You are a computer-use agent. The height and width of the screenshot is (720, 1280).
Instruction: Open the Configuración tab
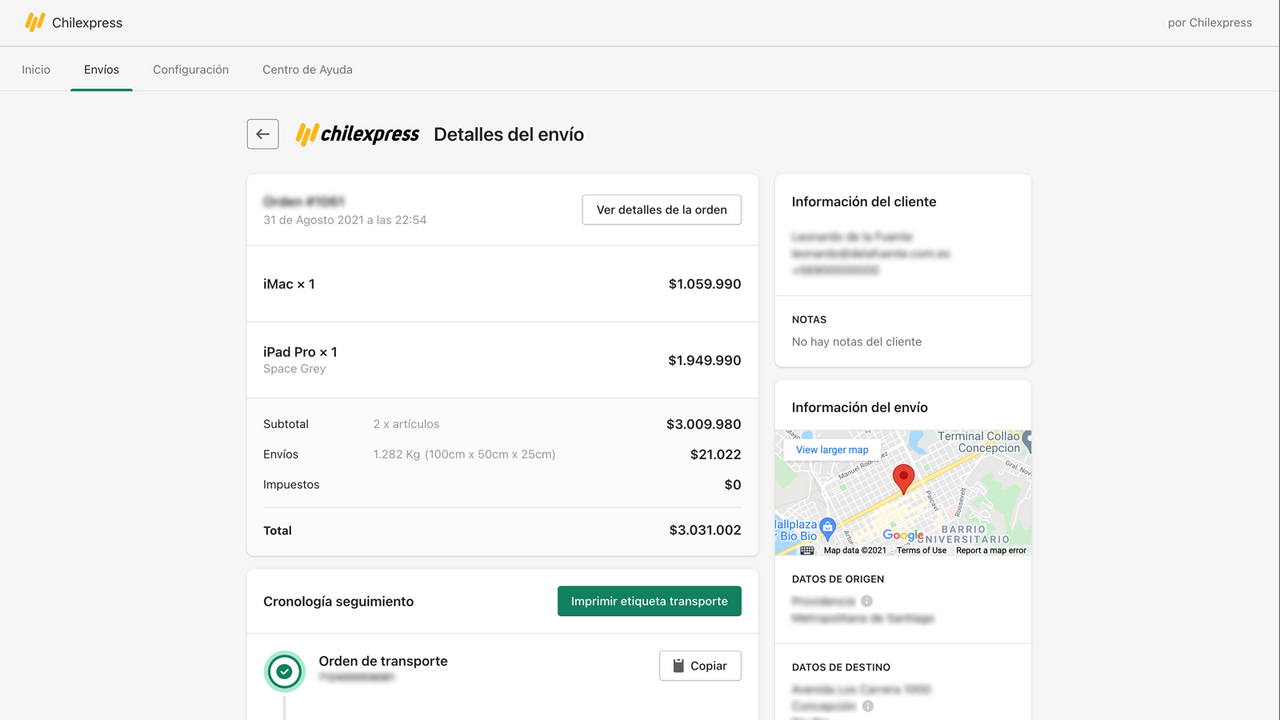pyautogui.click(x=191, y=69)
